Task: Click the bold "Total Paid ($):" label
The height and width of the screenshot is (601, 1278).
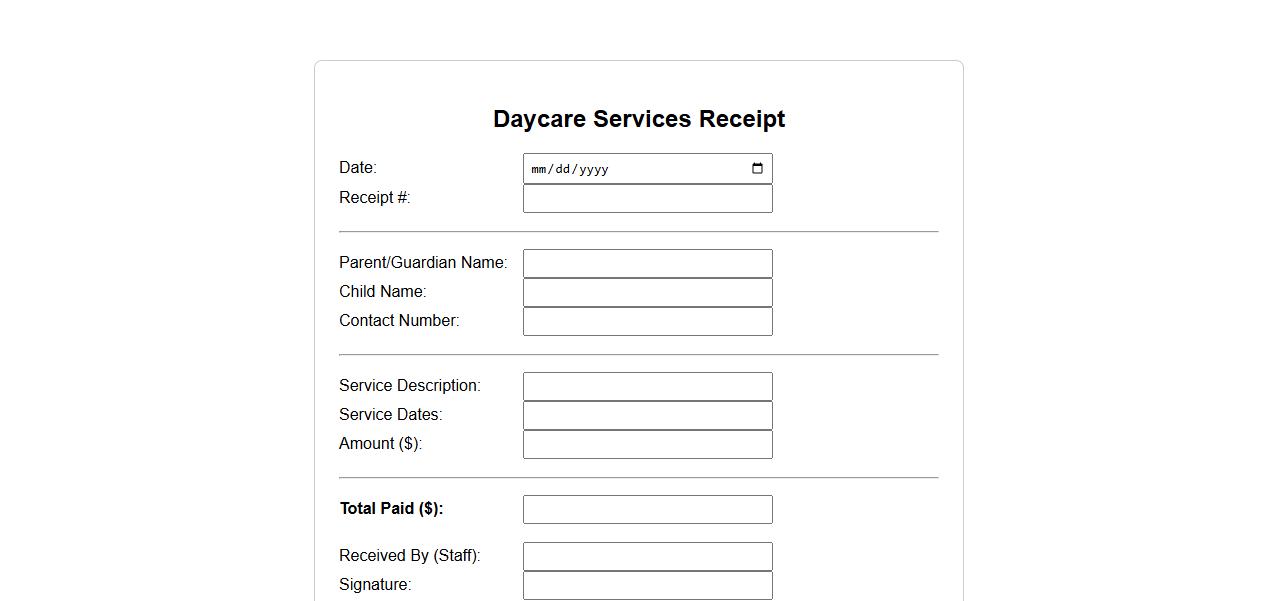Action: (x=391, y=509)
